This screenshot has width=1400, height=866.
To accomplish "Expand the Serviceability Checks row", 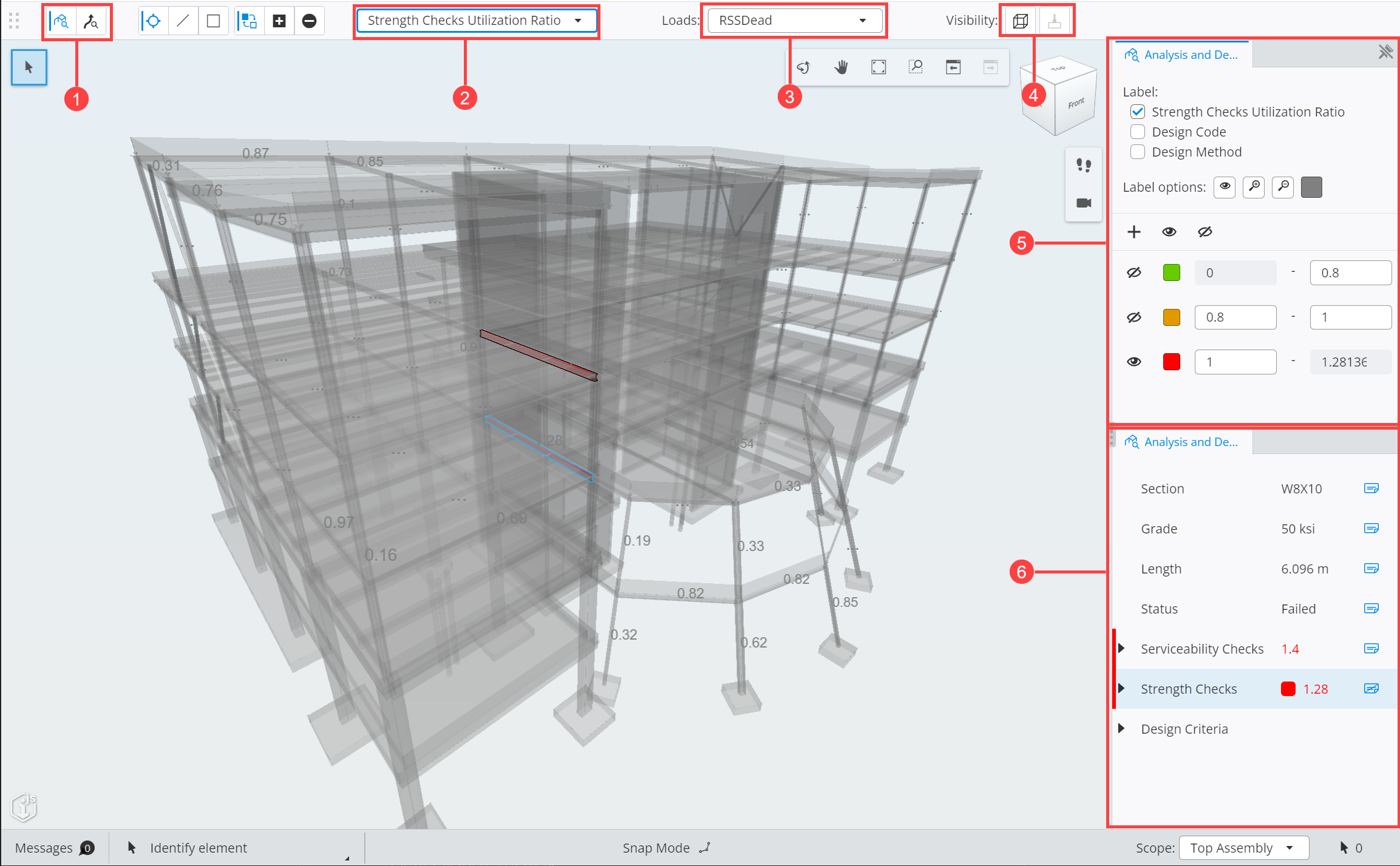I will pyautogui.click(x=1122, y=648).
